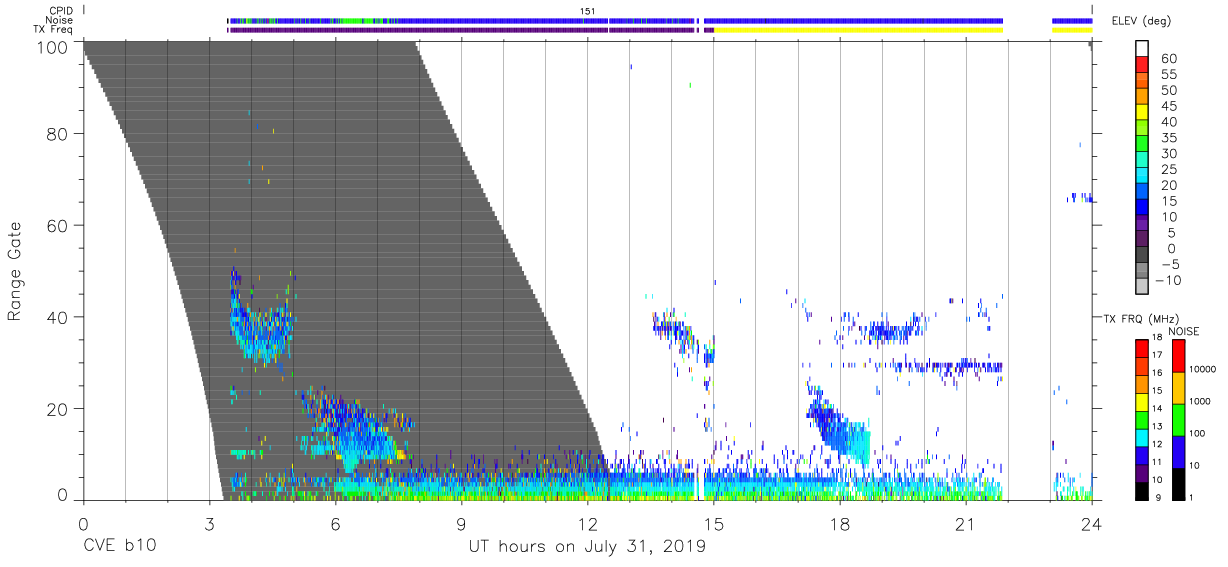Pick the white top swatch in ELEV colorbar
The height and width of the screenshot is (567, 1228).
click(1143, 49)
